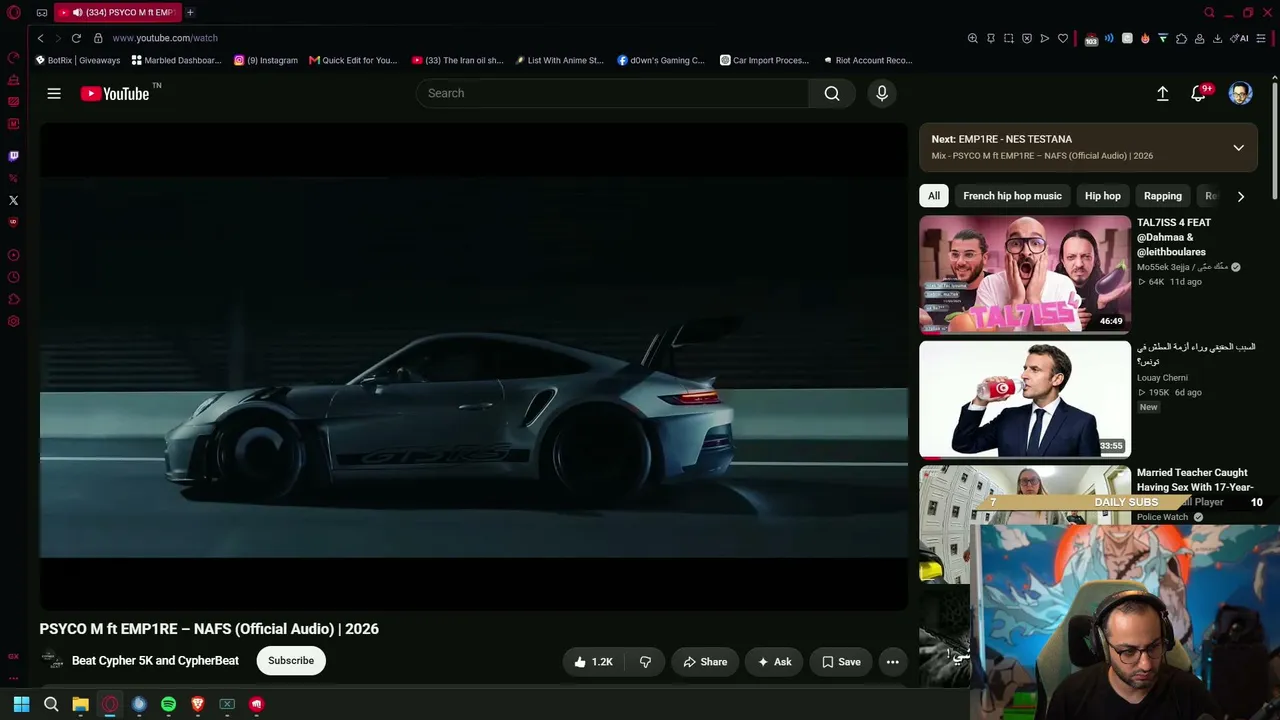
Task: Click the zoom magnifier in the address bar
Action: coord(972,38)
